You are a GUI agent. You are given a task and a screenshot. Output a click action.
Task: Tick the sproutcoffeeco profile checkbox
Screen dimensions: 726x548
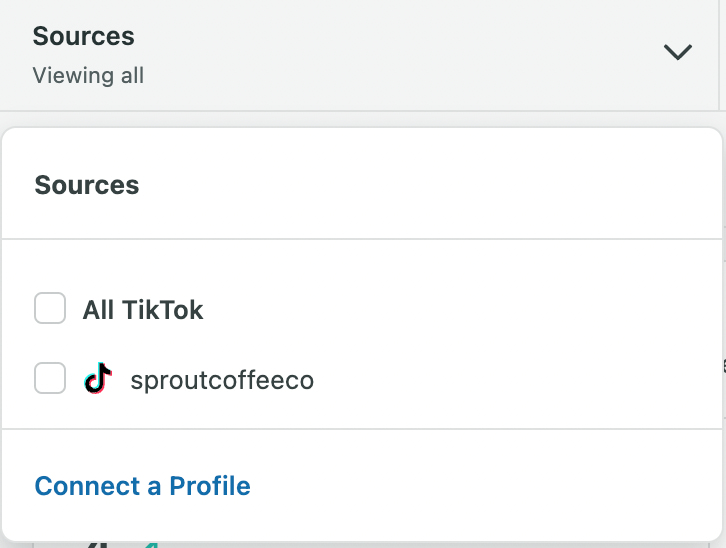50,379
